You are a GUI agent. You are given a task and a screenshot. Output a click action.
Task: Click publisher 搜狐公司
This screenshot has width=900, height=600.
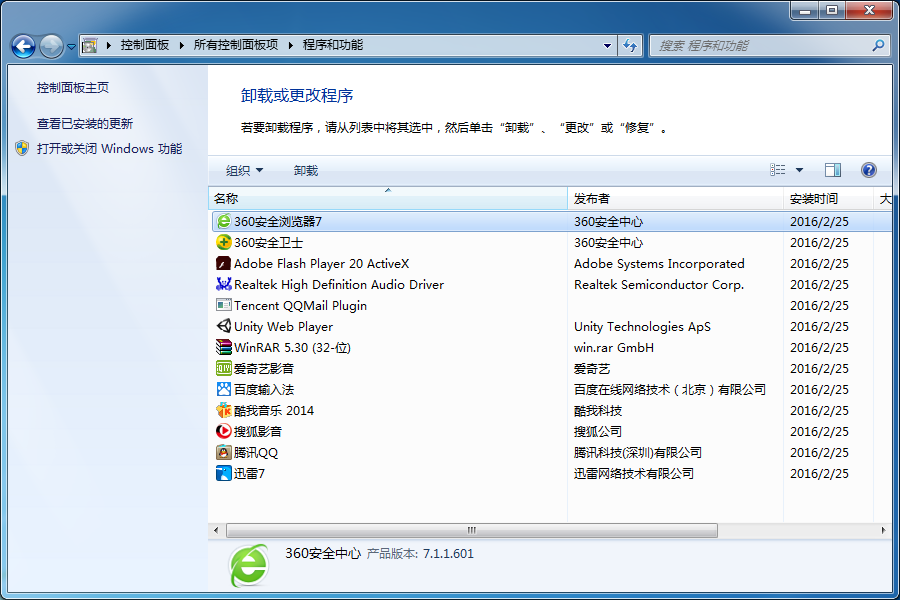tap(598, 431)
